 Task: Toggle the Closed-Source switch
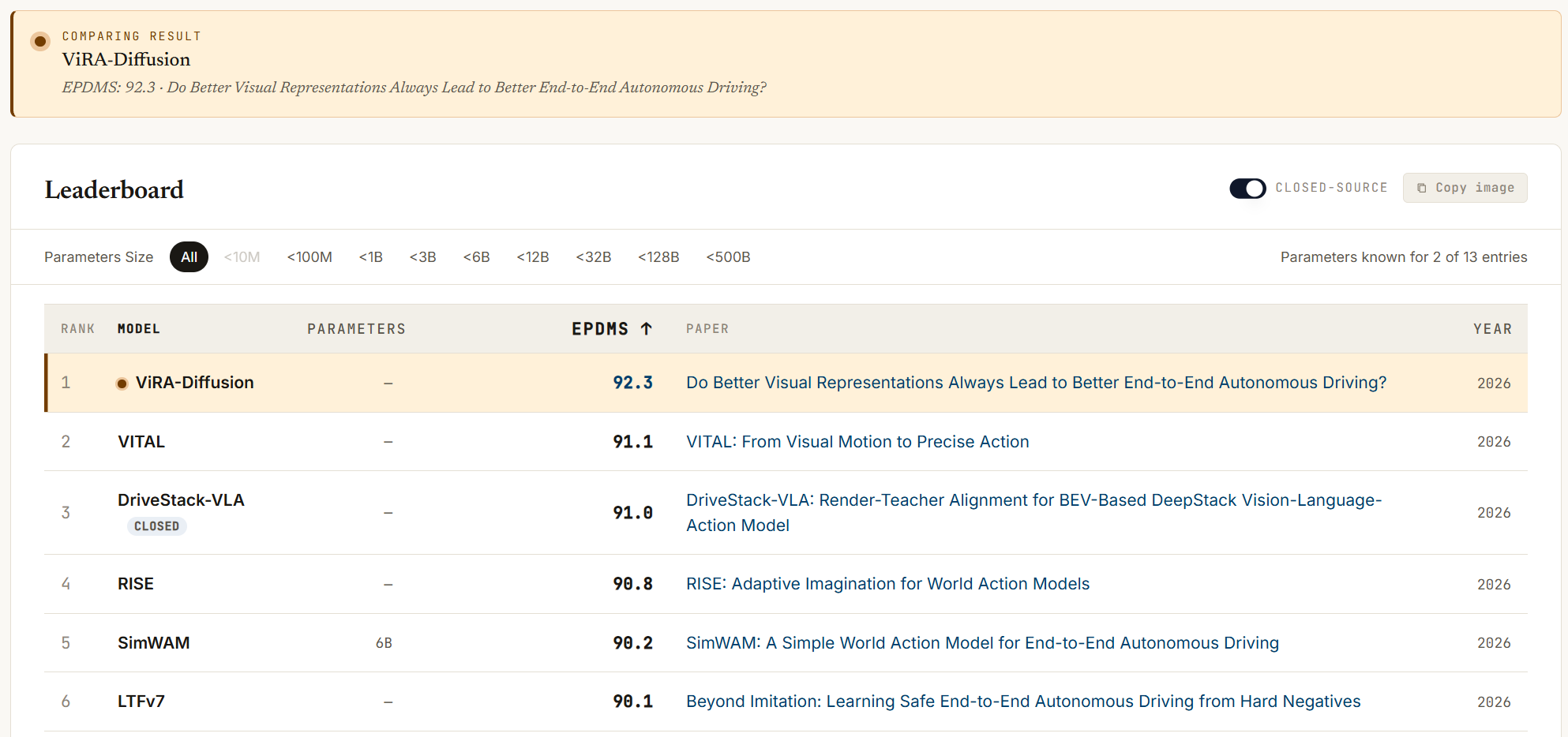(x=1247, y=189)
